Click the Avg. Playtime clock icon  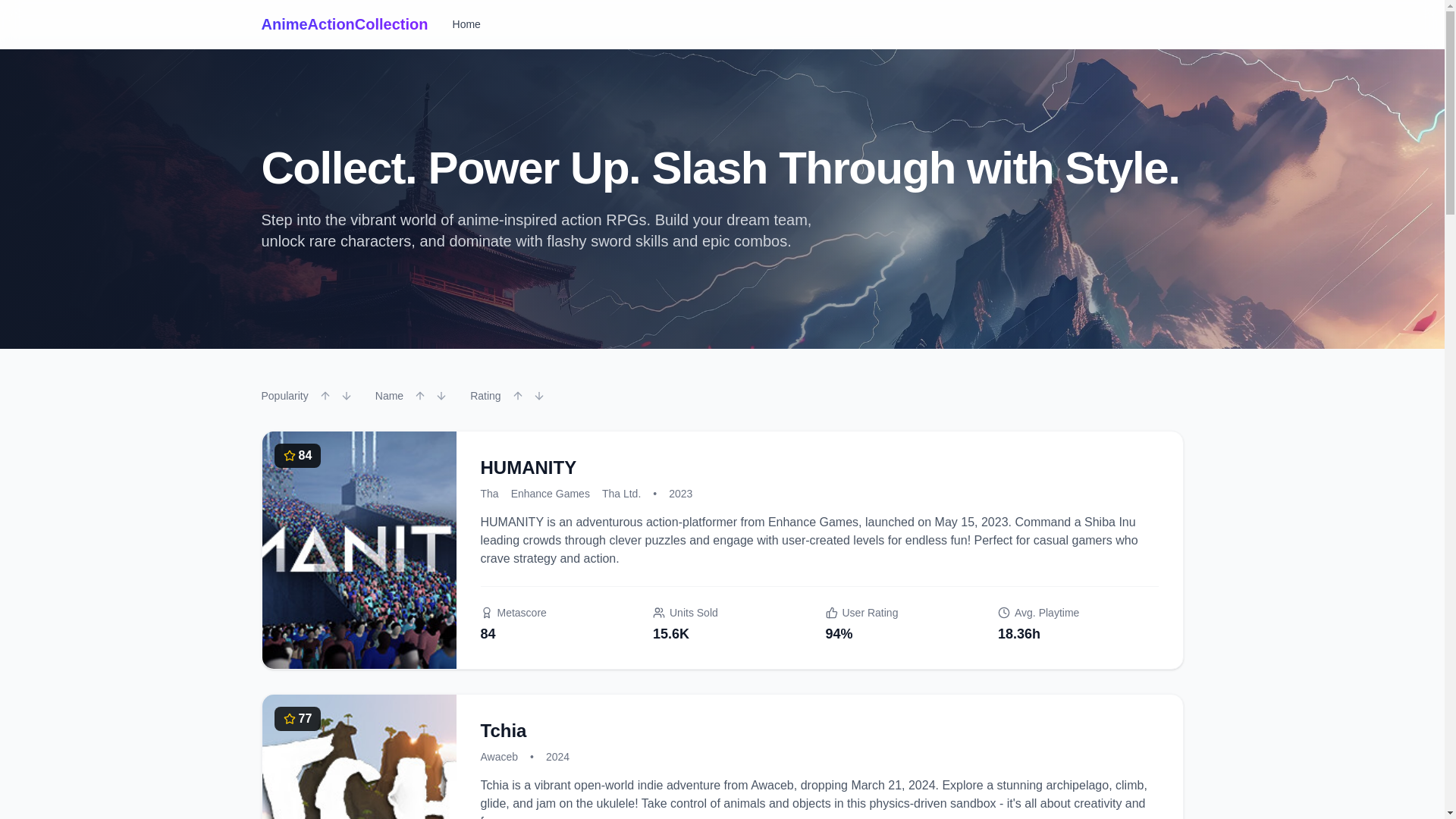[x=1004, y=613]
